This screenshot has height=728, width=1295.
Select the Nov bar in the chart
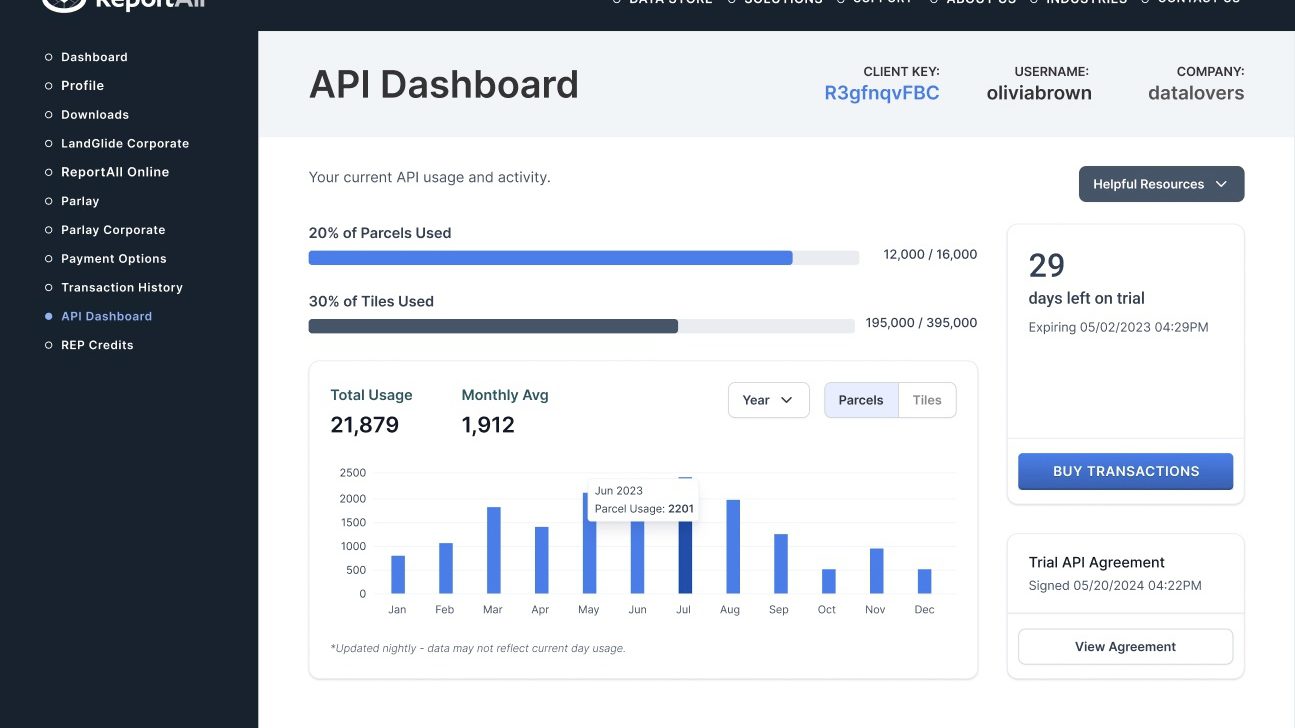[x=876, y=571]
